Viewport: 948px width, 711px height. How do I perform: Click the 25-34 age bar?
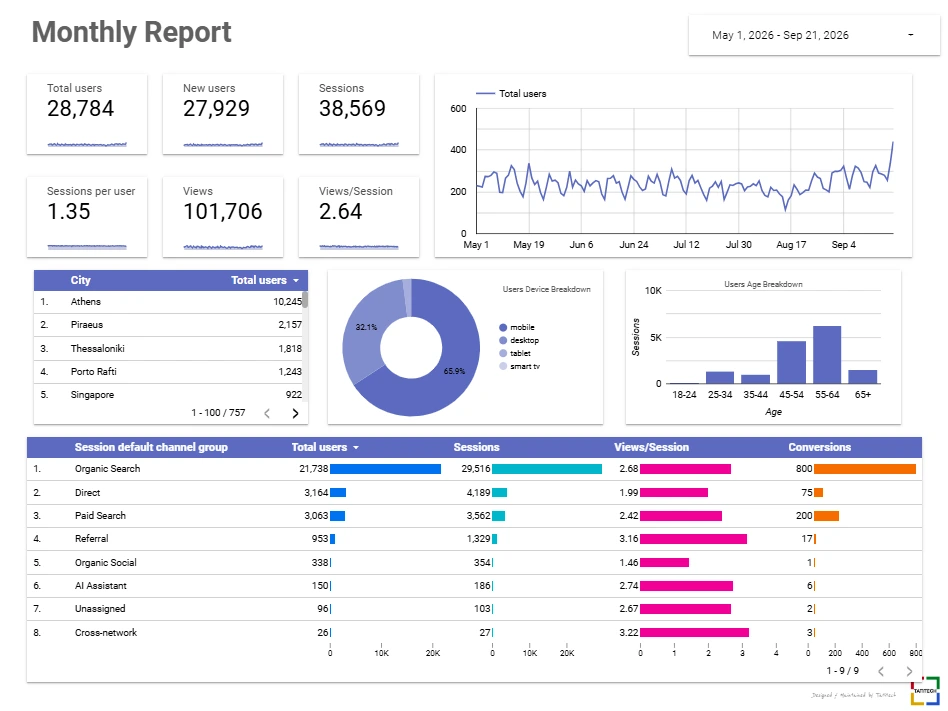point(720,378)
